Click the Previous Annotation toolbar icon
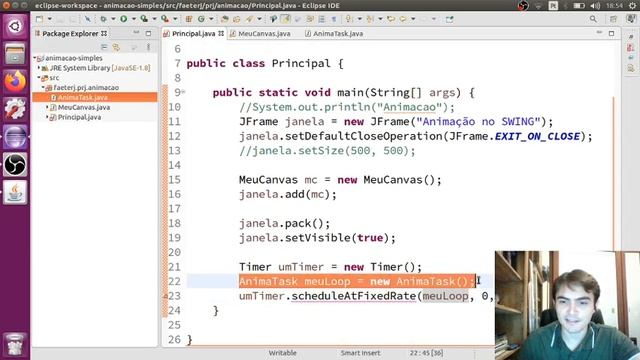 tap(370, 19)
